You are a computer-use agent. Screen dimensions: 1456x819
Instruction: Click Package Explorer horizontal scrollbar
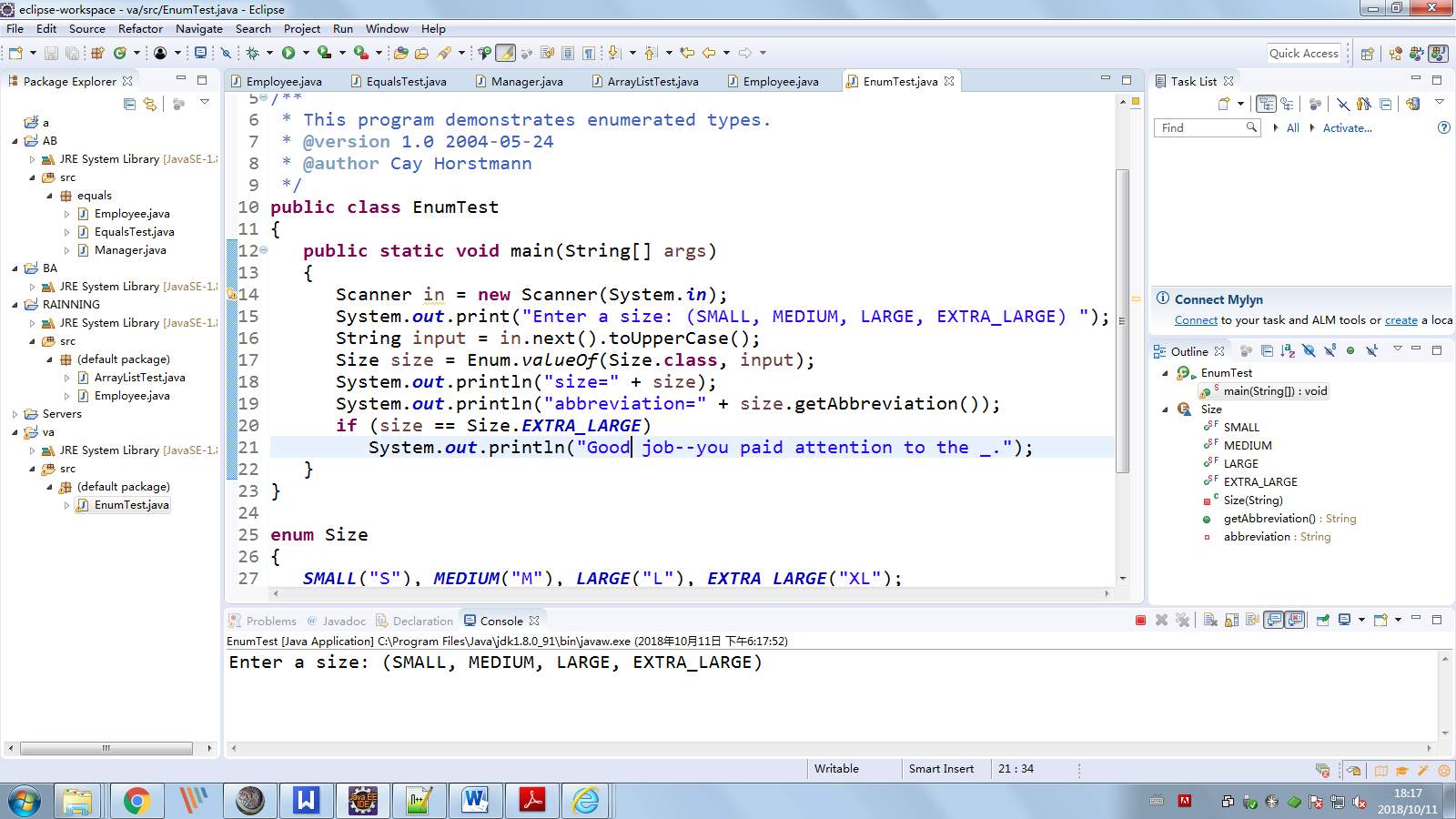point(106,748)
